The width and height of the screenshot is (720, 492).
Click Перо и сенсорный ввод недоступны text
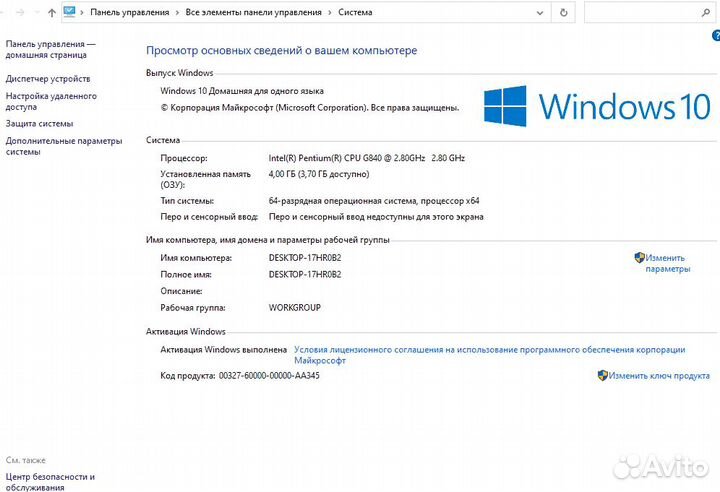(376, 217)
